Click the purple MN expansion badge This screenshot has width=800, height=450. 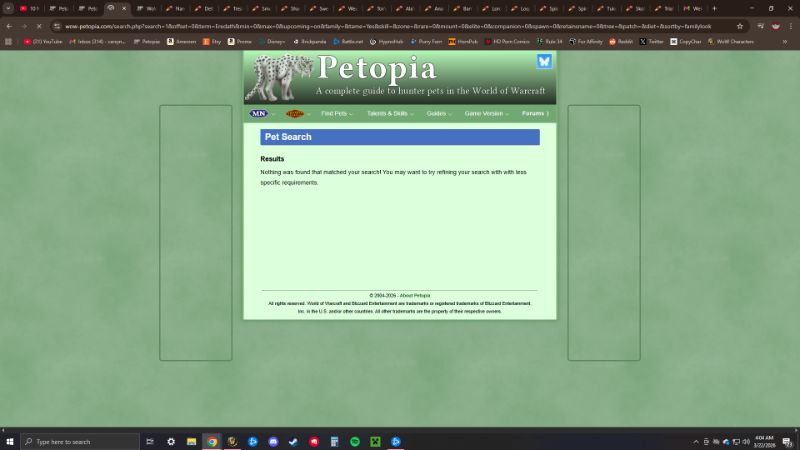[x=258, y=113]
